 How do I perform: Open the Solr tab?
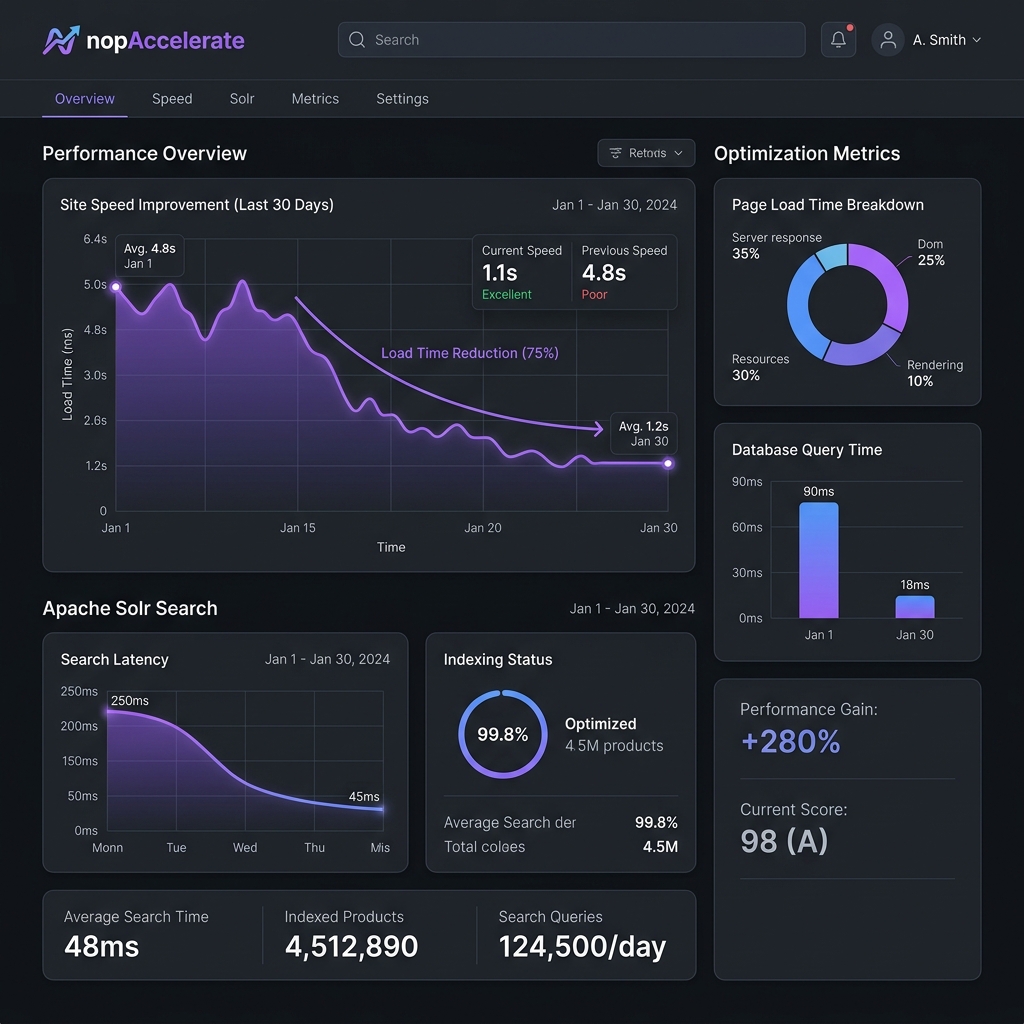(242, 99)
